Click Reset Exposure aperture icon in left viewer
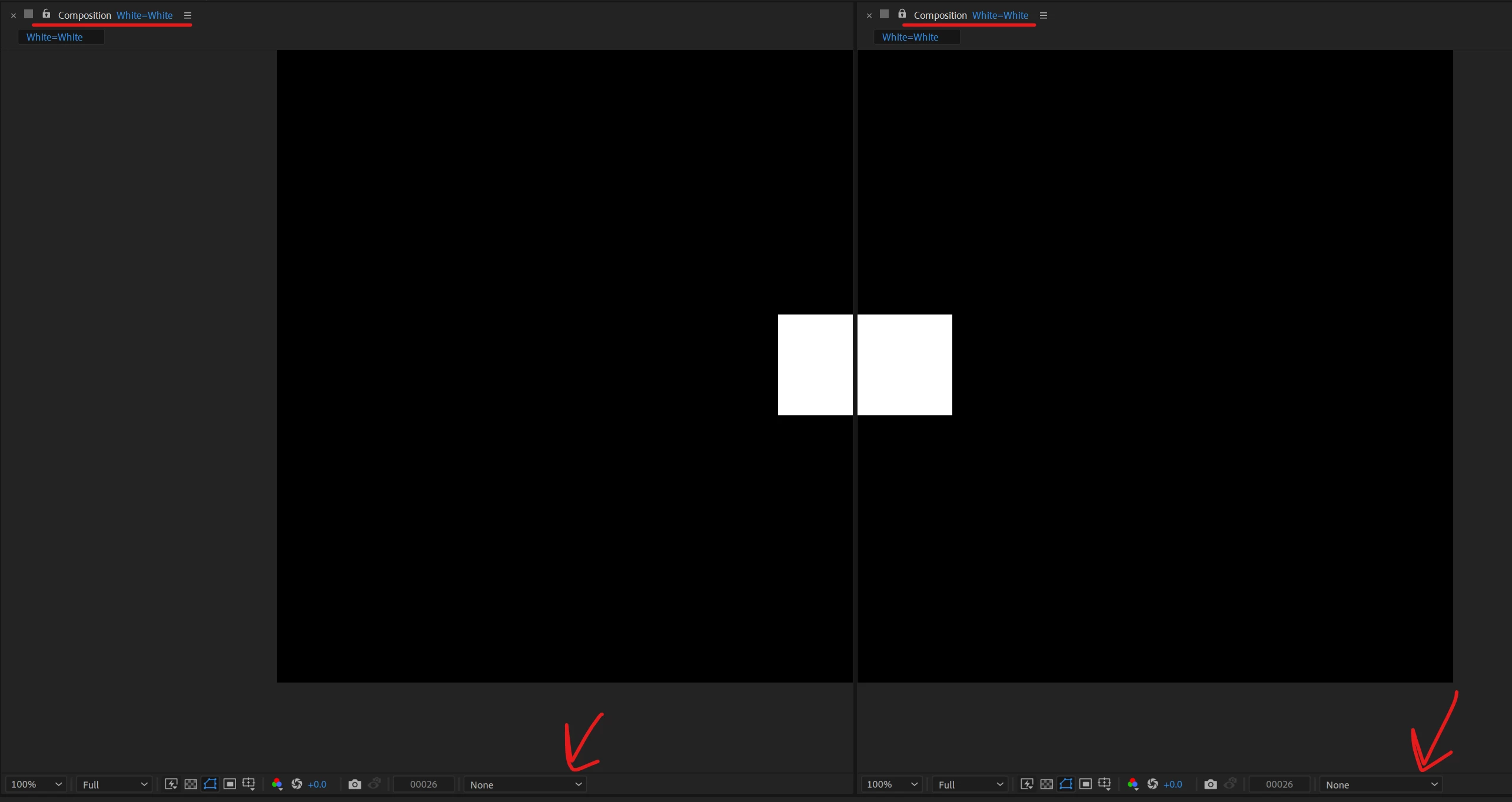 coord(297,784)
